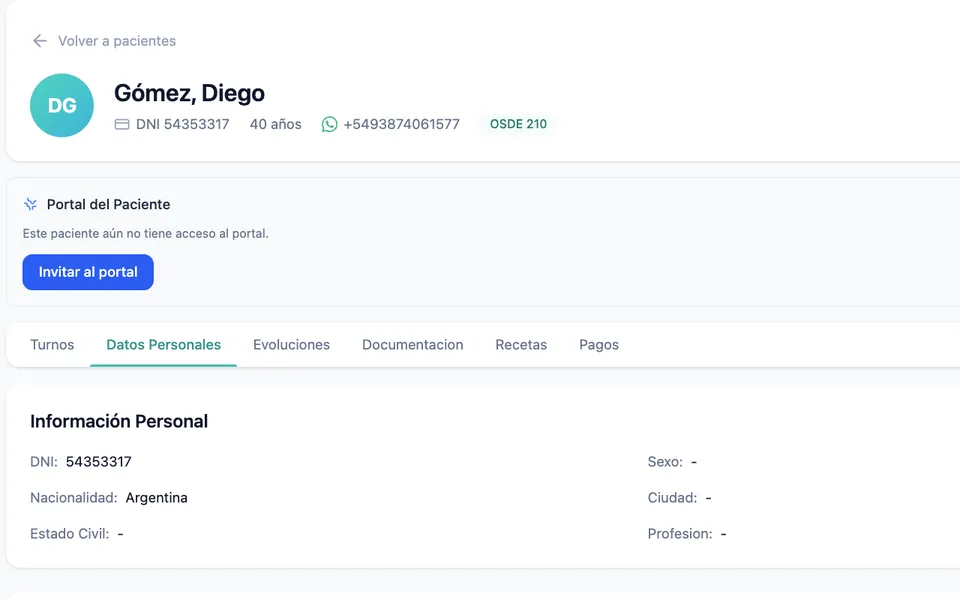Image resolution: width=960 pixels, height=600 pixels.
Task: Switch to the Turnos tab
Action: (52, 345)
